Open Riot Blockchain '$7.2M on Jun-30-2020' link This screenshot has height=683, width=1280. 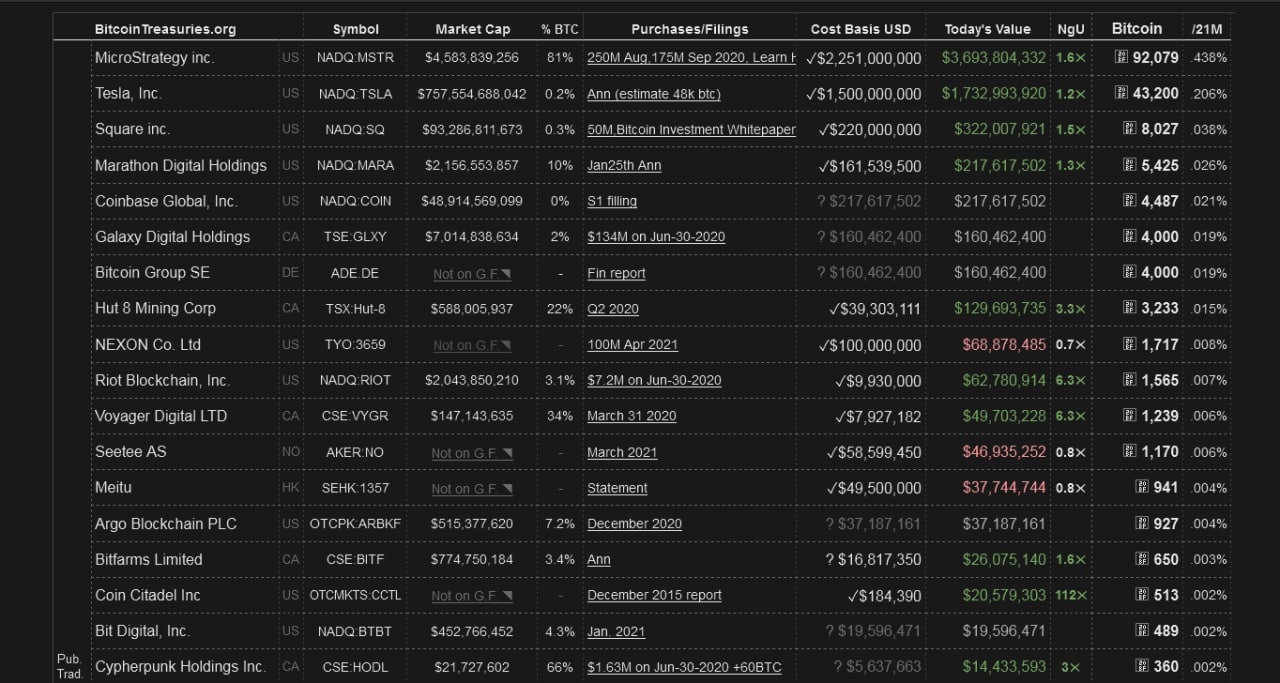(x=654, y=381)
